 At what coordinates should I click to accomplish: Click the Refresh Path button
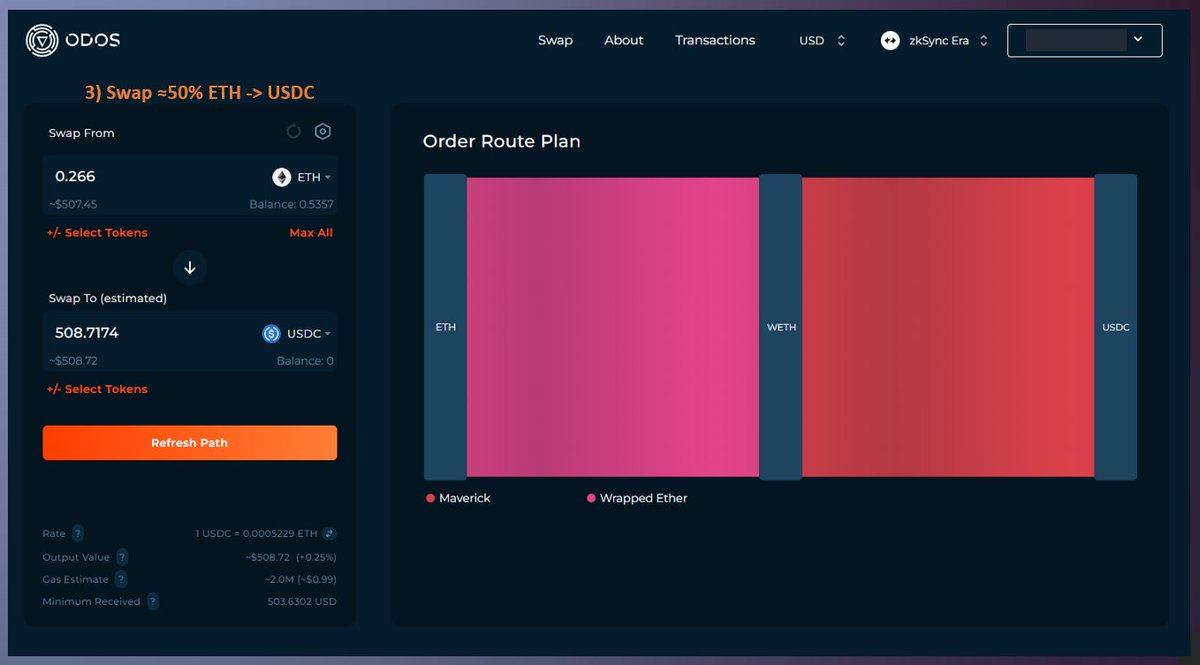(x=190, y=443)
